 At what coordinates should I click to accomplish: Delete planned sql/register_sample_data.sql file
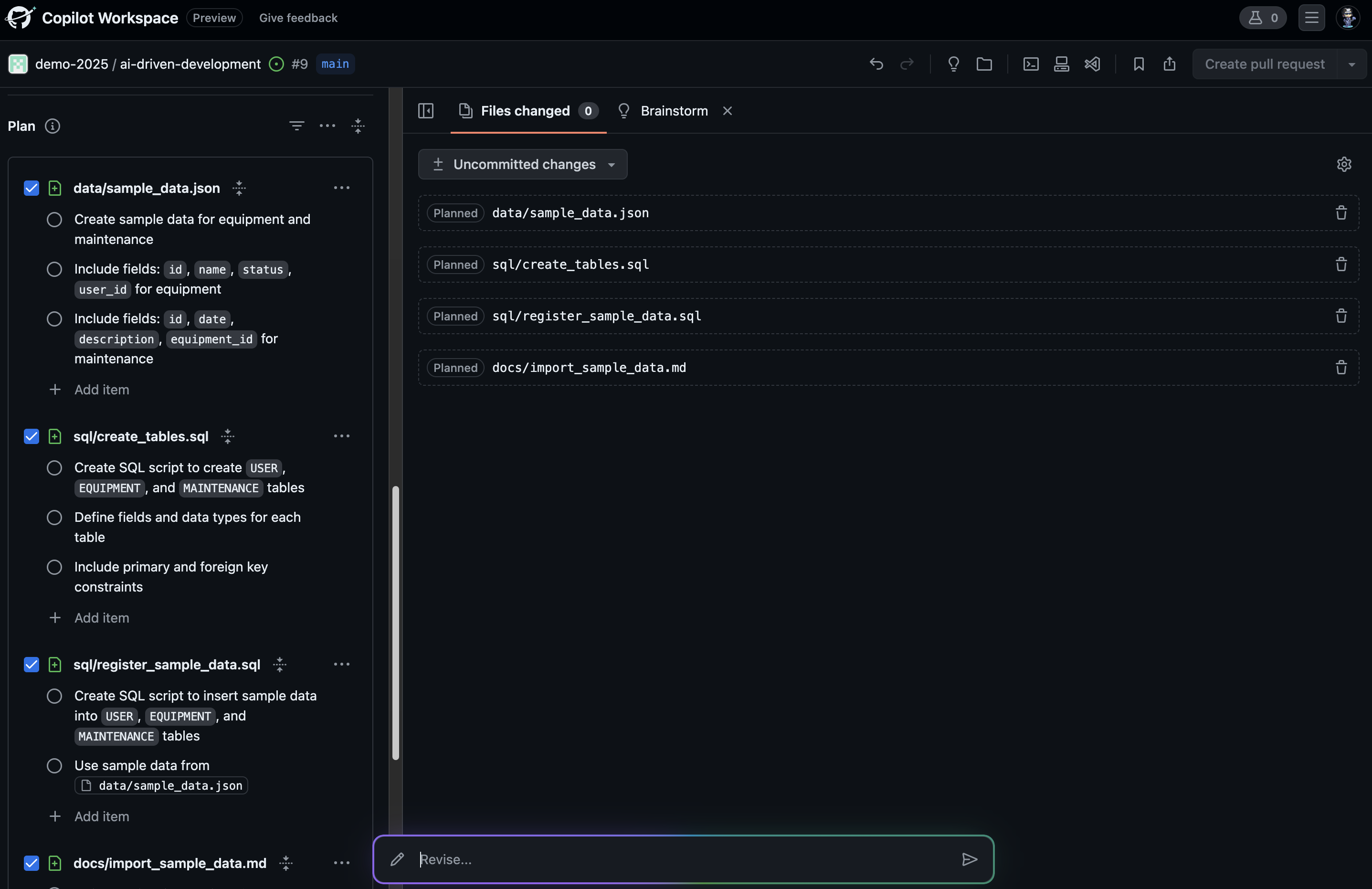1341,316
